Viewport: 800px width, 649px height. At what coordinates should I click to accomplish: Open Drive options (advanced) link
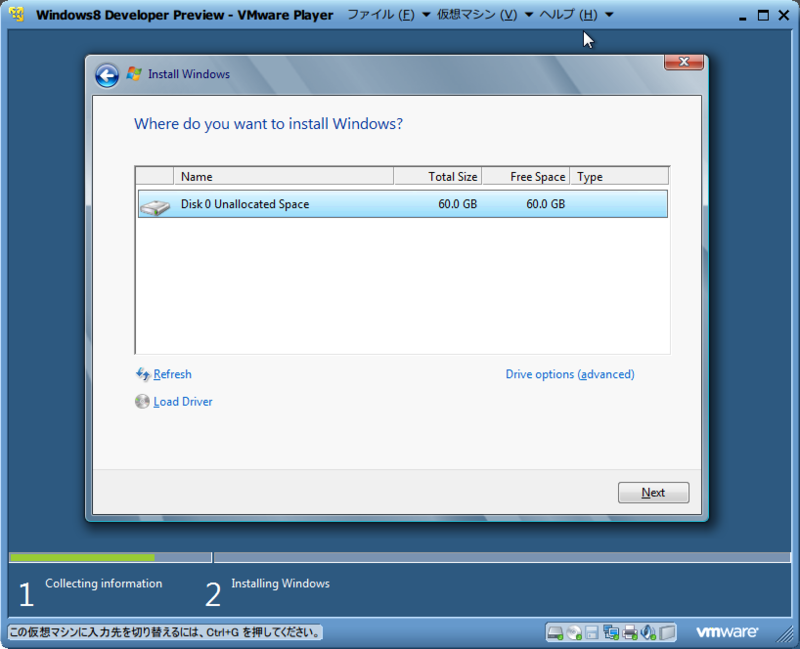point(570,374)
